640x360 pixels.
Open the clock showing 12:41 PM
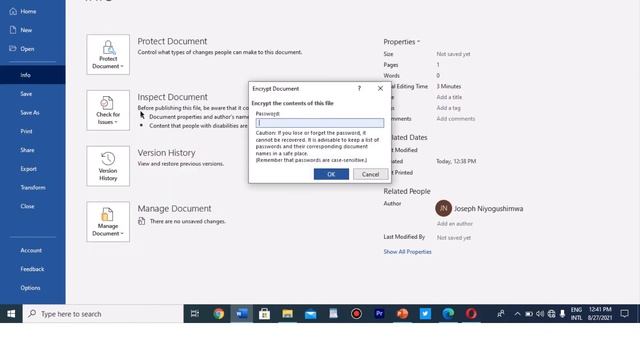(x=600, y=313)
